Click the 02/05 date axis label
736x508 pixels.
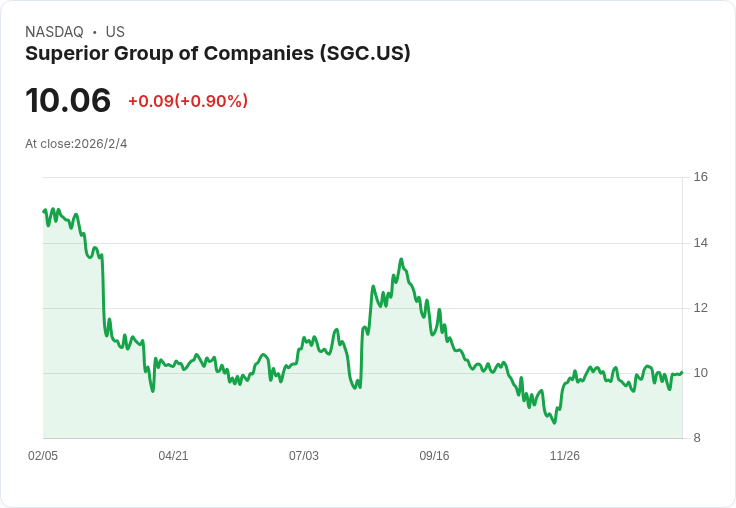pos(43,455)
